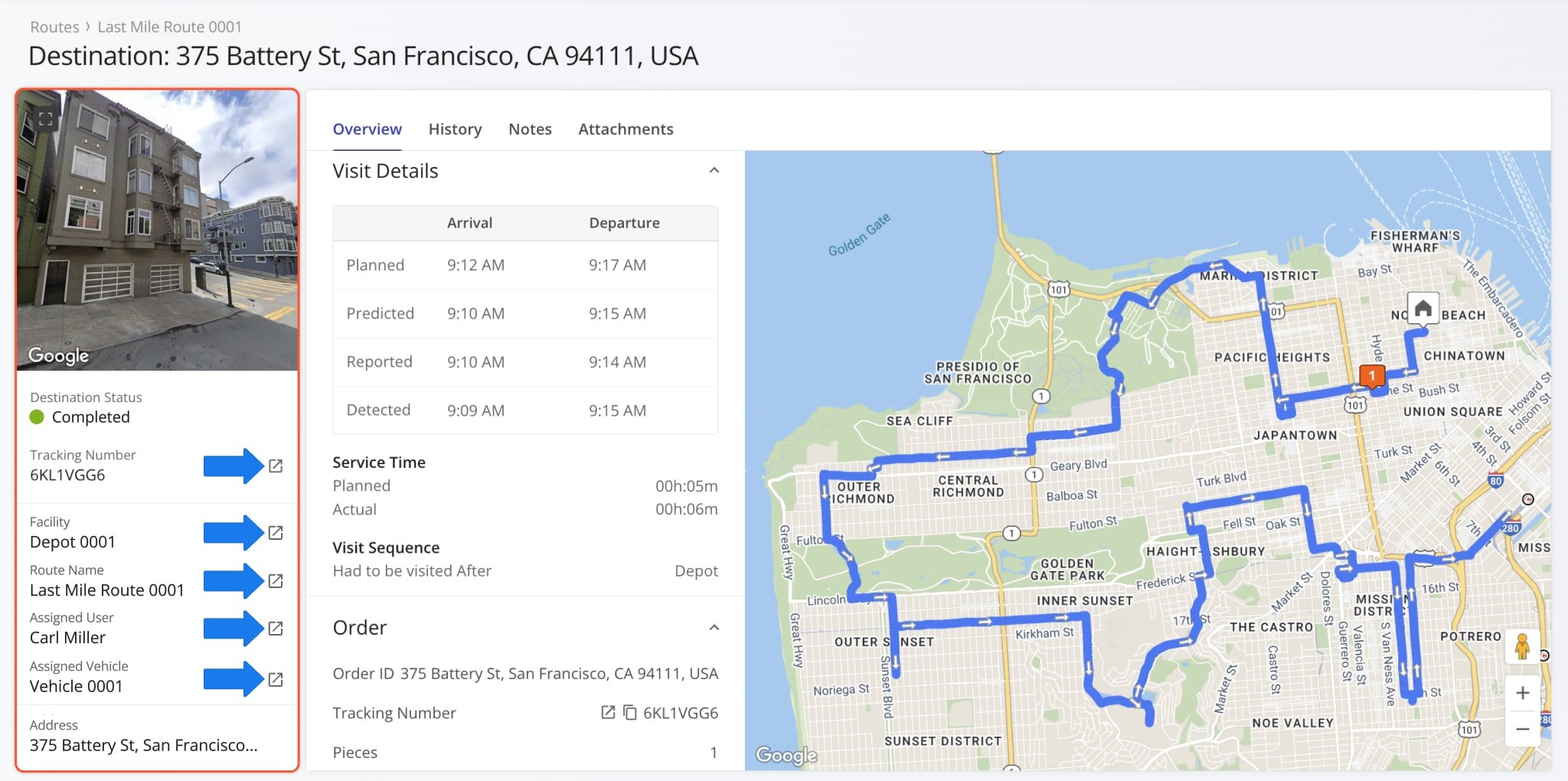Viewport: 1568px width, 781px height.
Task: Zoom out on the map
Action: [x=1522, y=729]
